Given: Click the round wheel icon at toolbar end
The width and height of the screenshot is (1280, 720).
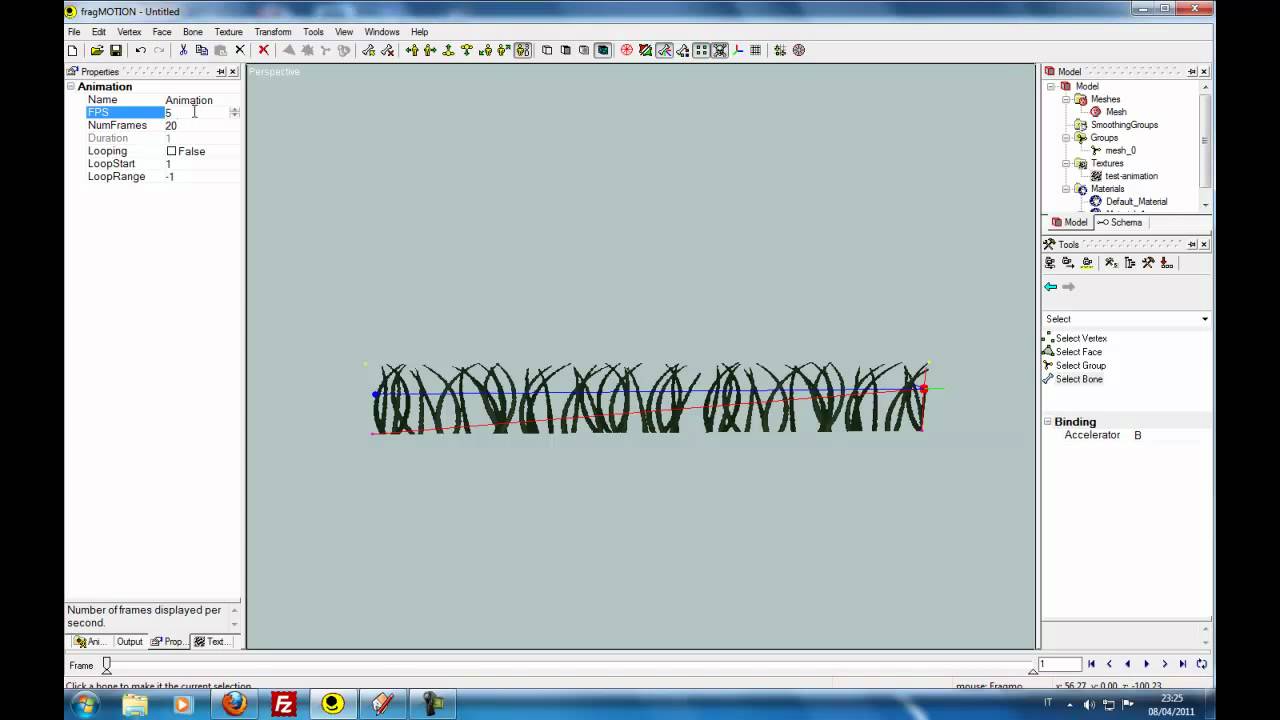Looking at the screenshot, I should tap(799, 50).
